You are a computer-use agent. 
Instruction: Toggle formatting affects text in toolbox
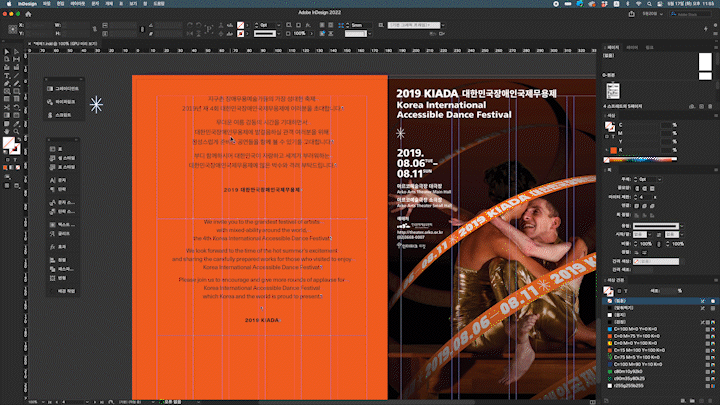(15, 159)
